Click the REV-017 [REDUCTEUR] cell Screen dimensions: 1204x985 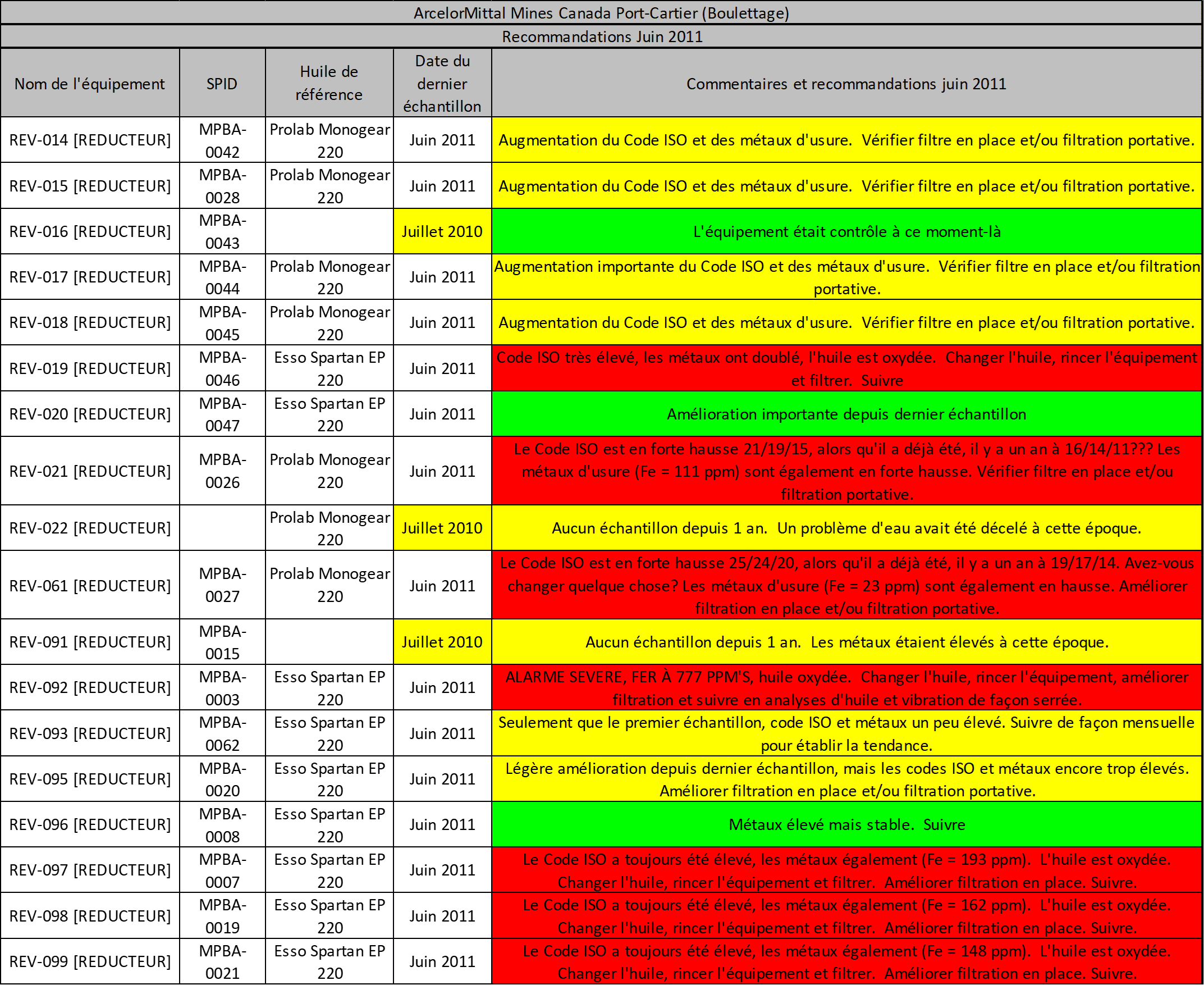[90, 277]
